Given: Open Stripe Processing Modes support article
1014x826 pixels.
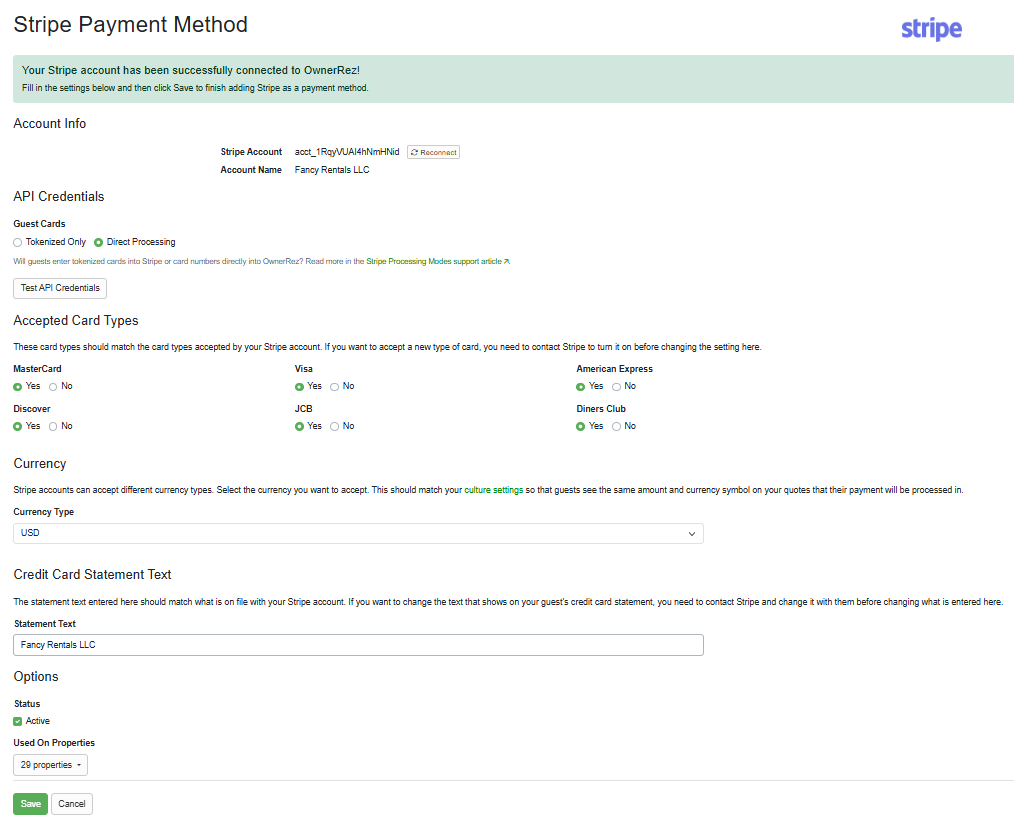Looking at the screenshot, I should (x=438, y=261).
